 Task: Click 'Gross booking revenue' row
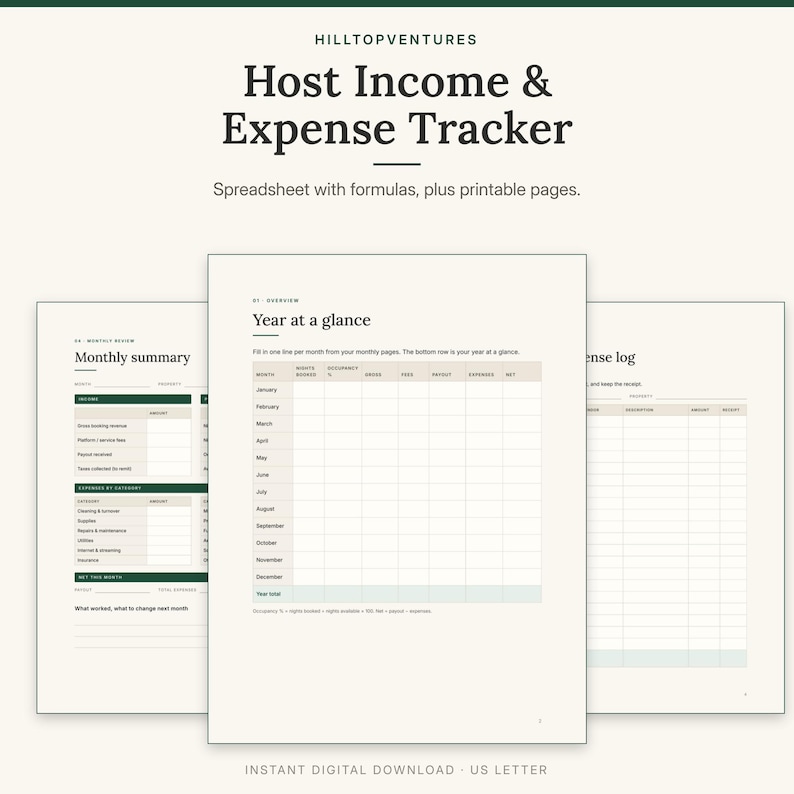133,426
